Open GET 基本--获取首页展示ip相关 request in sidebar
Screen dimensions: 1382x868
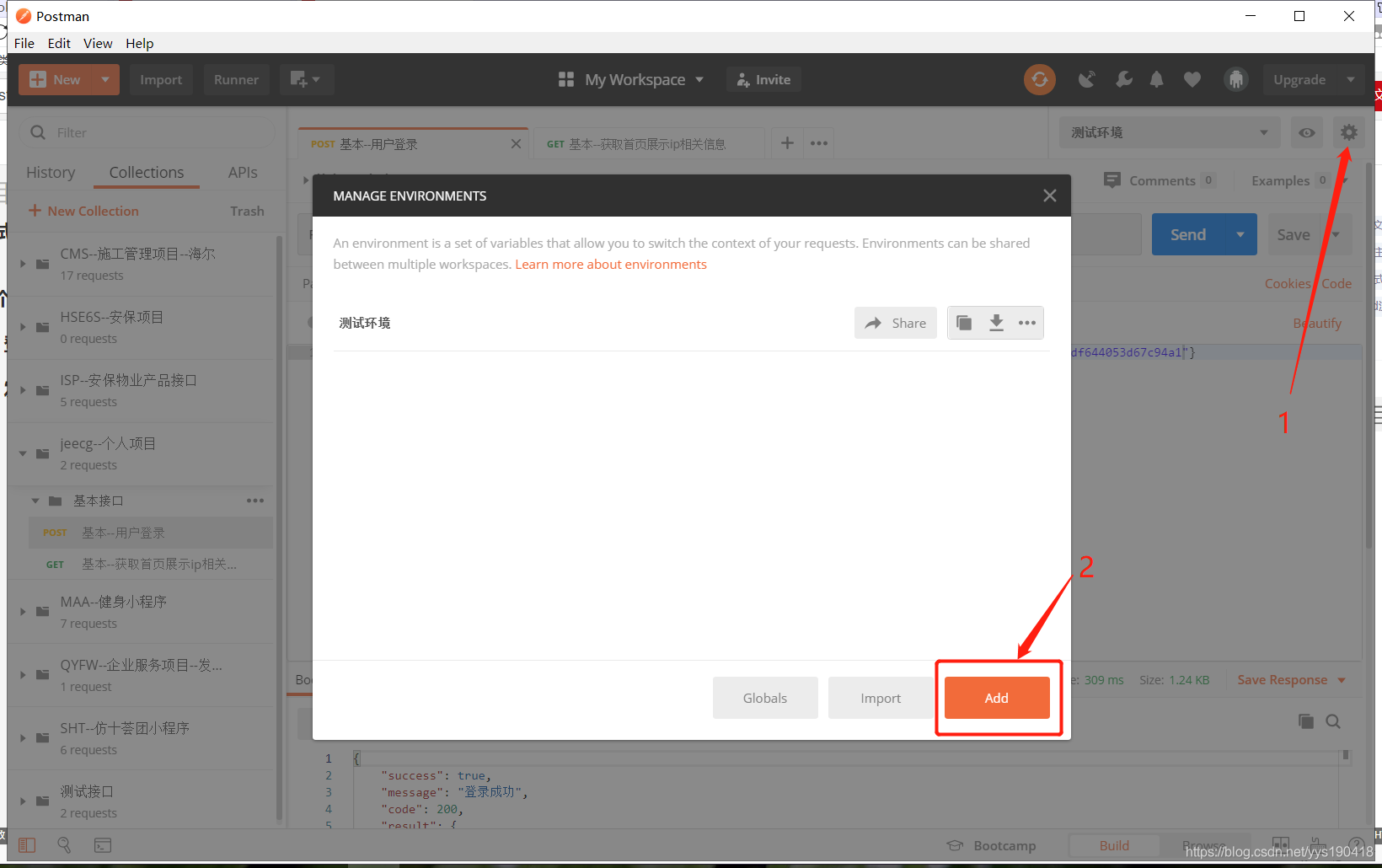click(150, 564)
